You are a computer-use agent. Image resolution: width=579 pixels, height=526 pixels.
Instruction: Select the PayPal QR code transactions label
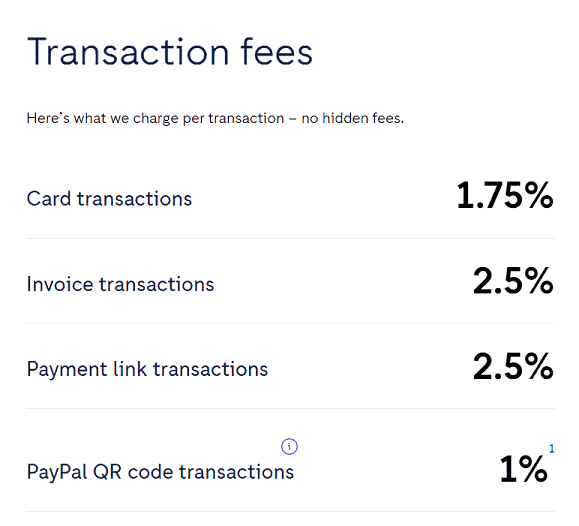[160, 472]
